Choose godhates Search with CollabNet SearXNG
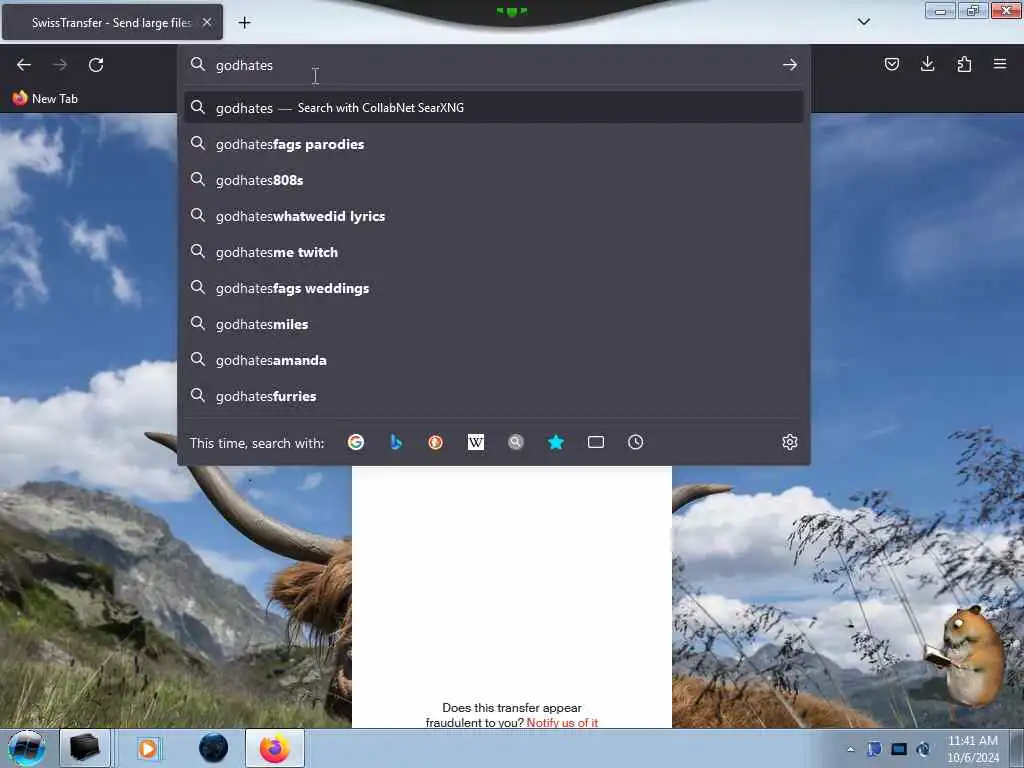Viewport: 1024px width, 768px height. (493, 108)
